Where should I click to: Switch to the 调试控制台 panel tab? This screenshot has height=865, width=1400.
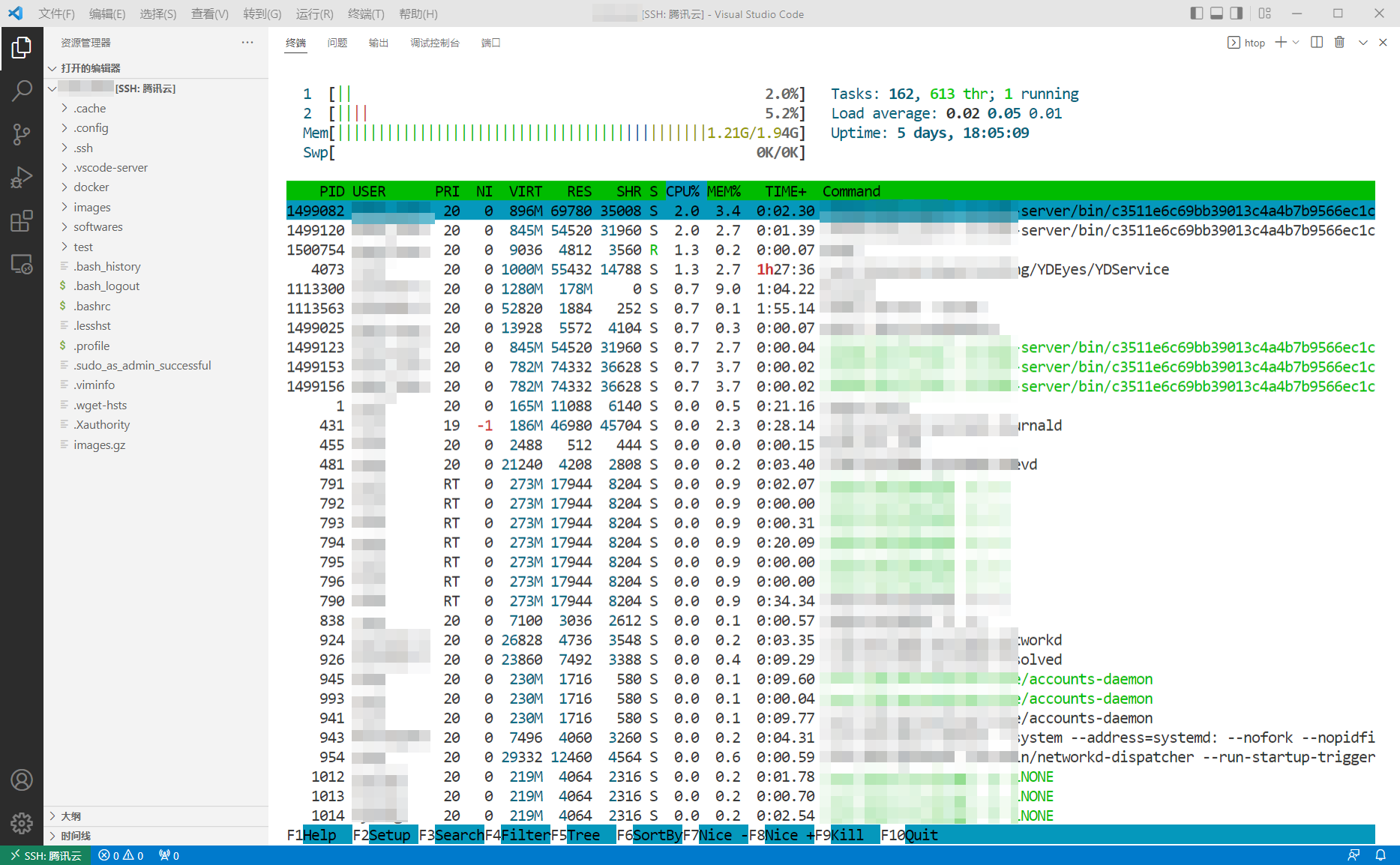435,43
